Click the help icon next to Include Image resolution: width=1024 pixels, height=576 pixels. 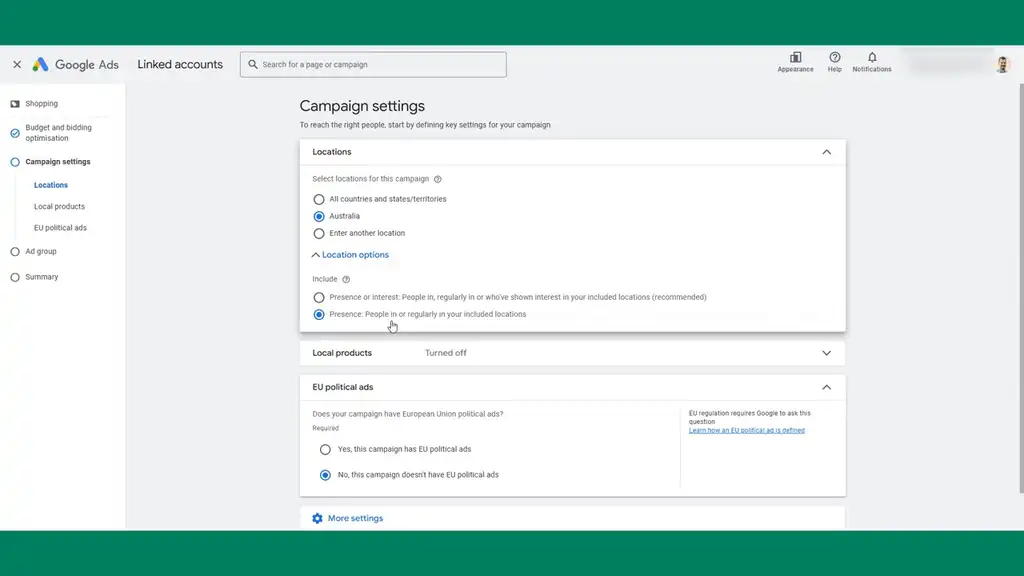pos(346,280)
